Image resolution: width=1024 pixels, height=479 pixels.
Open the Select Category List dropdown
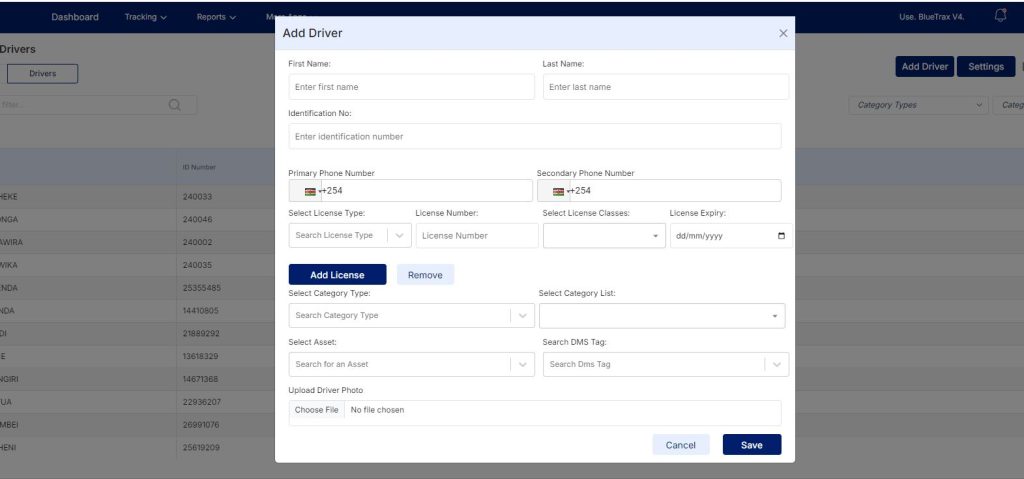pyautogui.click(x=774, y=316)
